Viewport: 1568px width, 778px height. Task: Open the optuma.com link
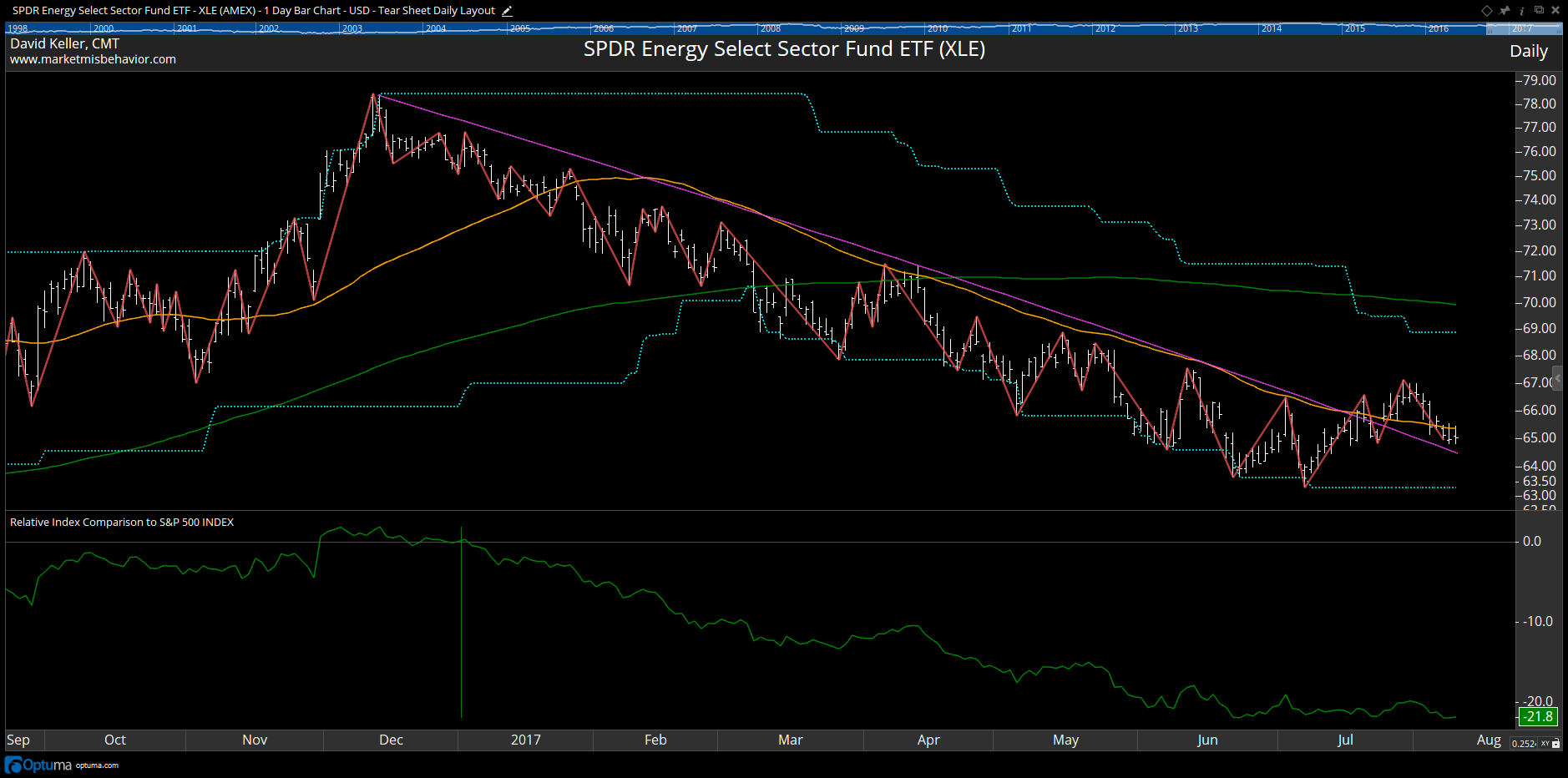pos(97,765)
